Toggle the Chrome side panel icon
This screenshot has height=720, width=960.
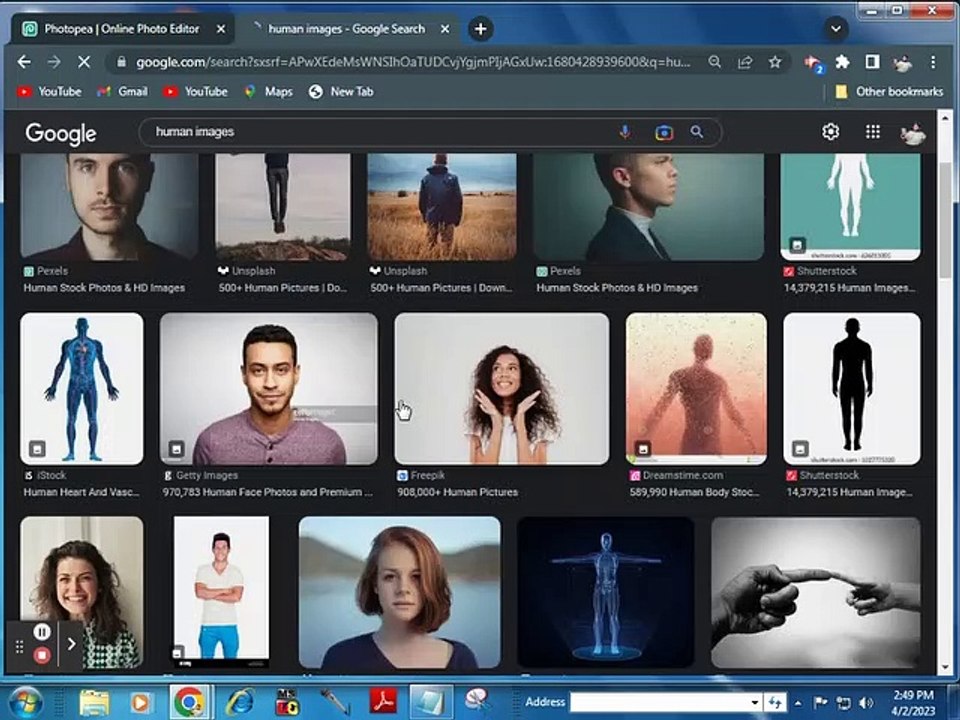click(x=872, y=62)
